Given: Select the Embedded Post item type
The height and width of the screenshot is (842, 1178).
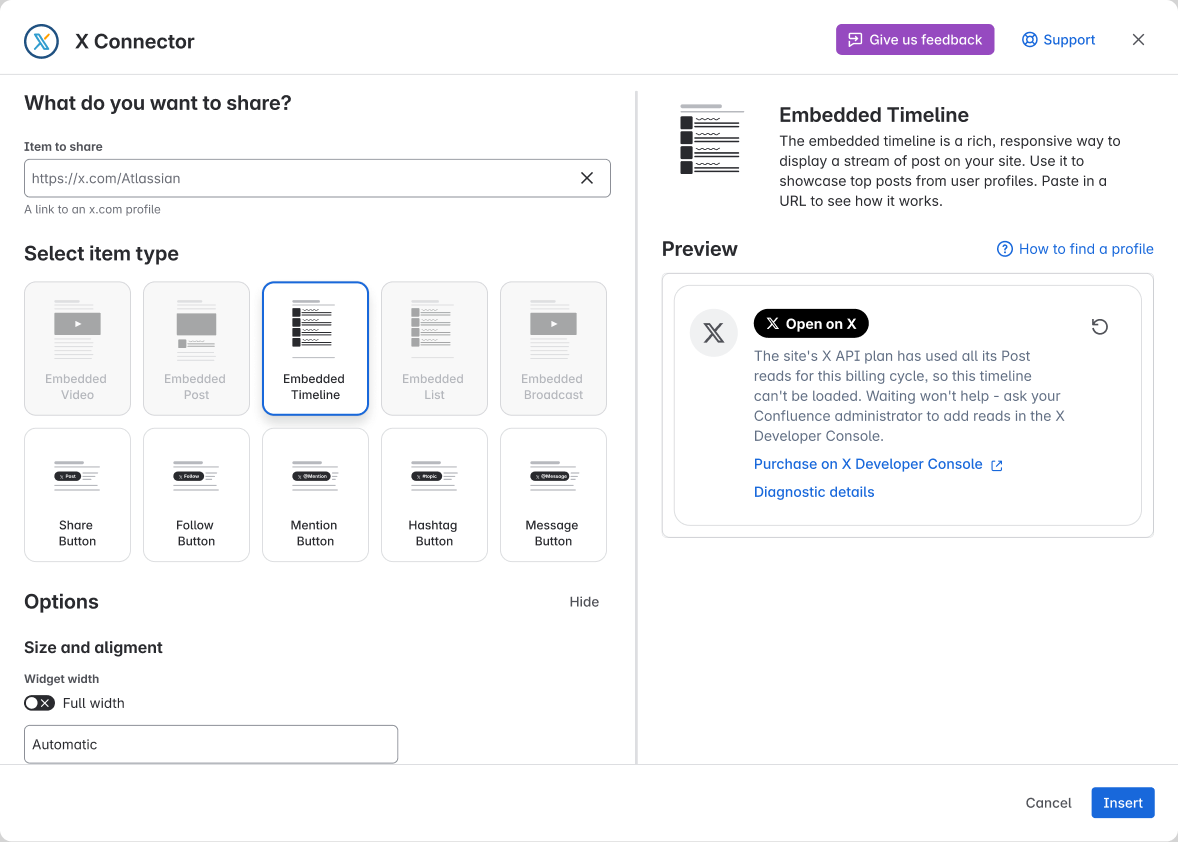Looking at the screenshot, I should (x=196, y=349).
